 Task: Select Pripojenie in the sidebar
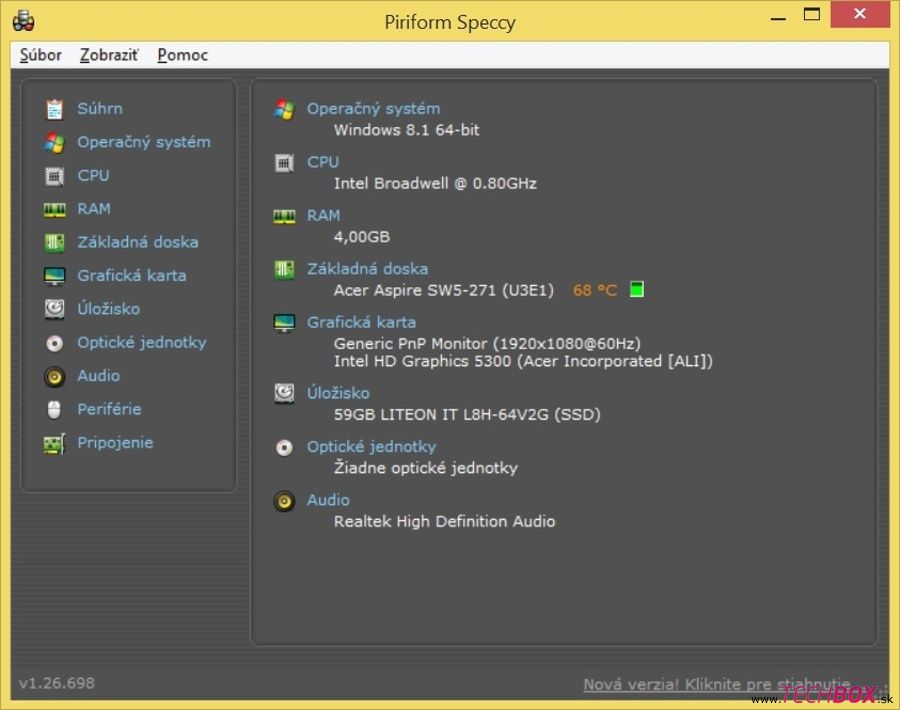coord(115,443)
